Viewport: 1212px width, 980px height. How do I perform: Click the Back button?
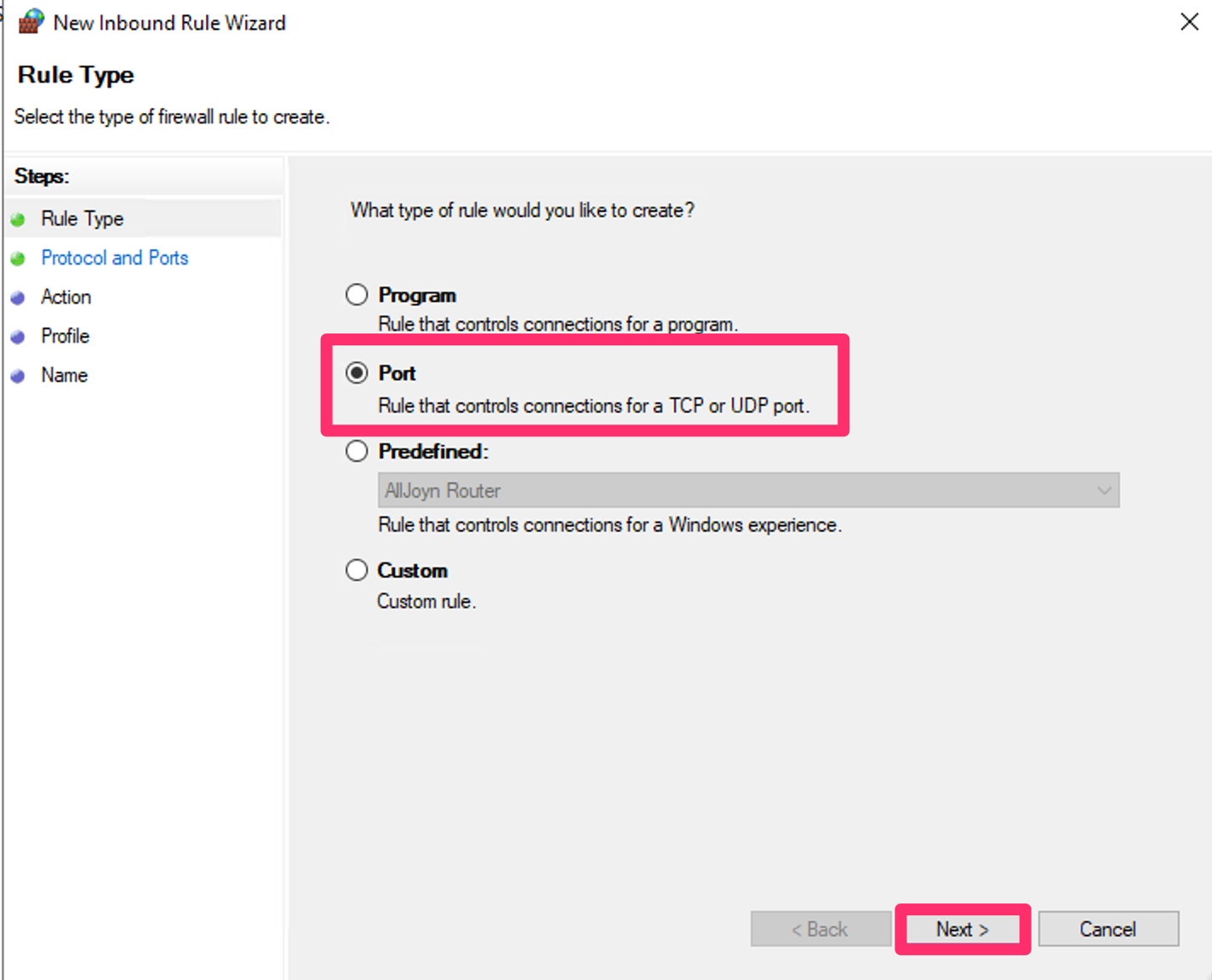point(820,929)
